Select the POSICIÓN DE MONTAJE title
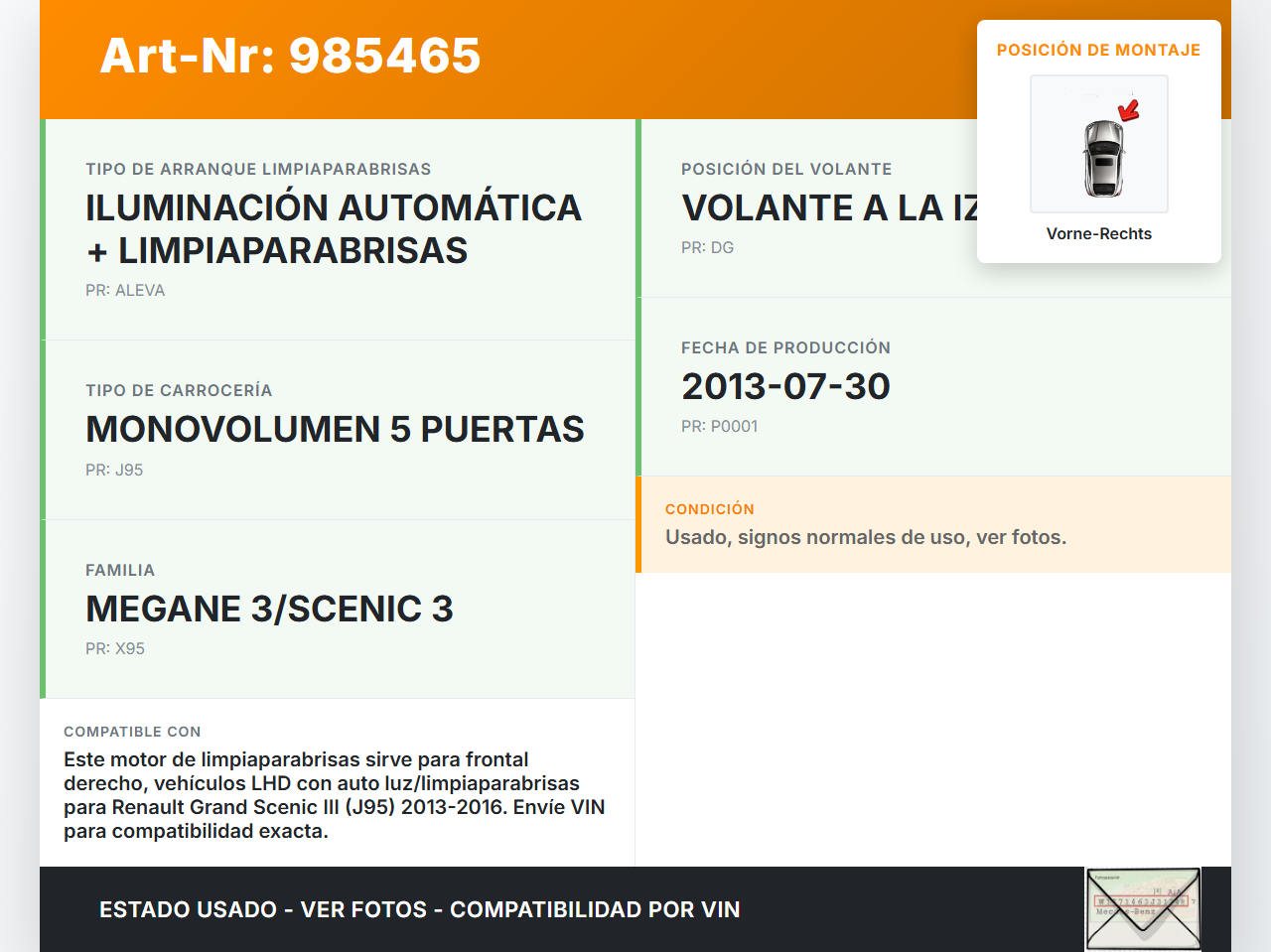The image size is (1271, 952). click(x=1099, y=50)
